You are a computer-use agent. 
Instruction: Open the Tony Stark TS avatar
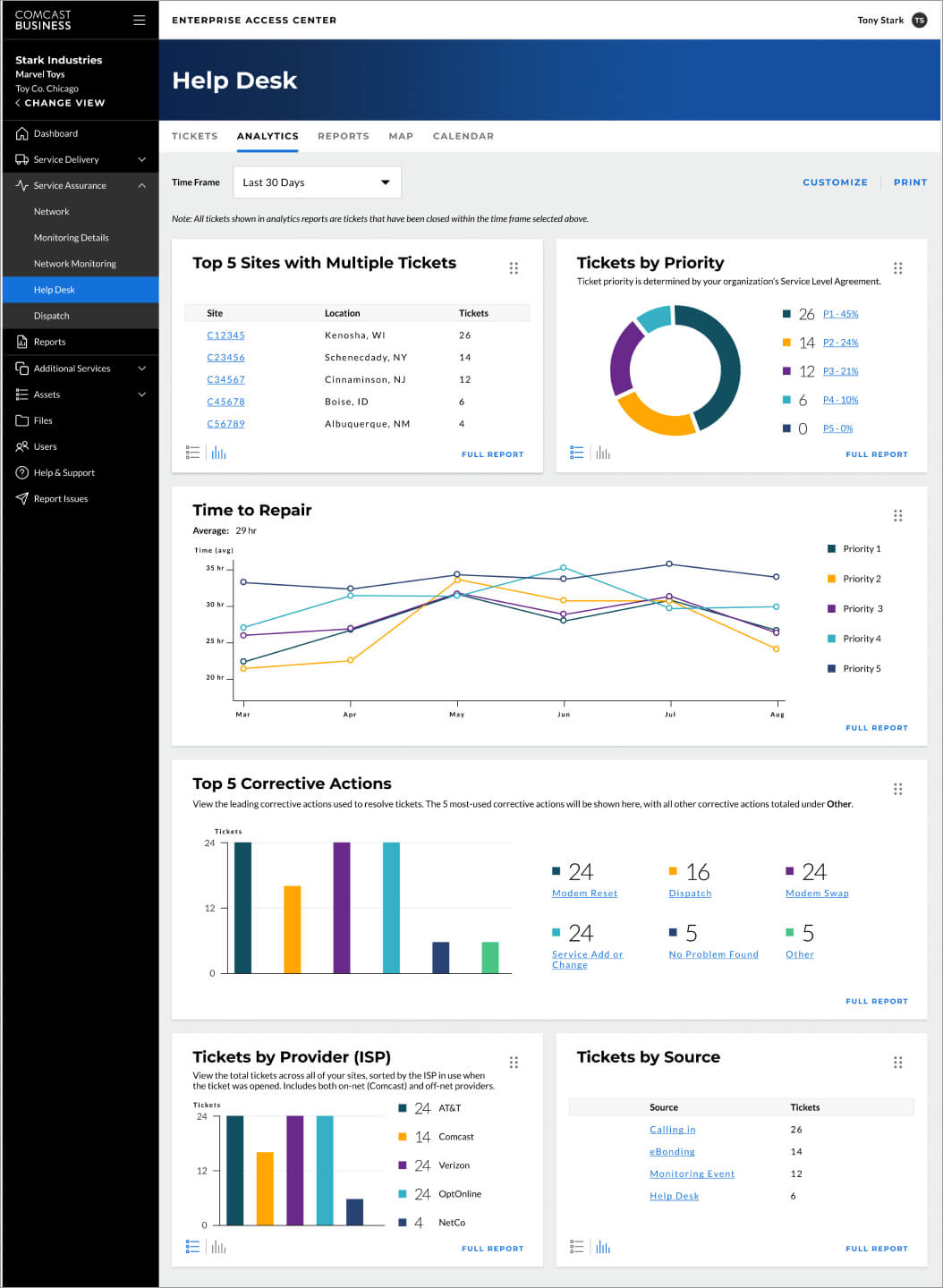(x=919, y=20)
